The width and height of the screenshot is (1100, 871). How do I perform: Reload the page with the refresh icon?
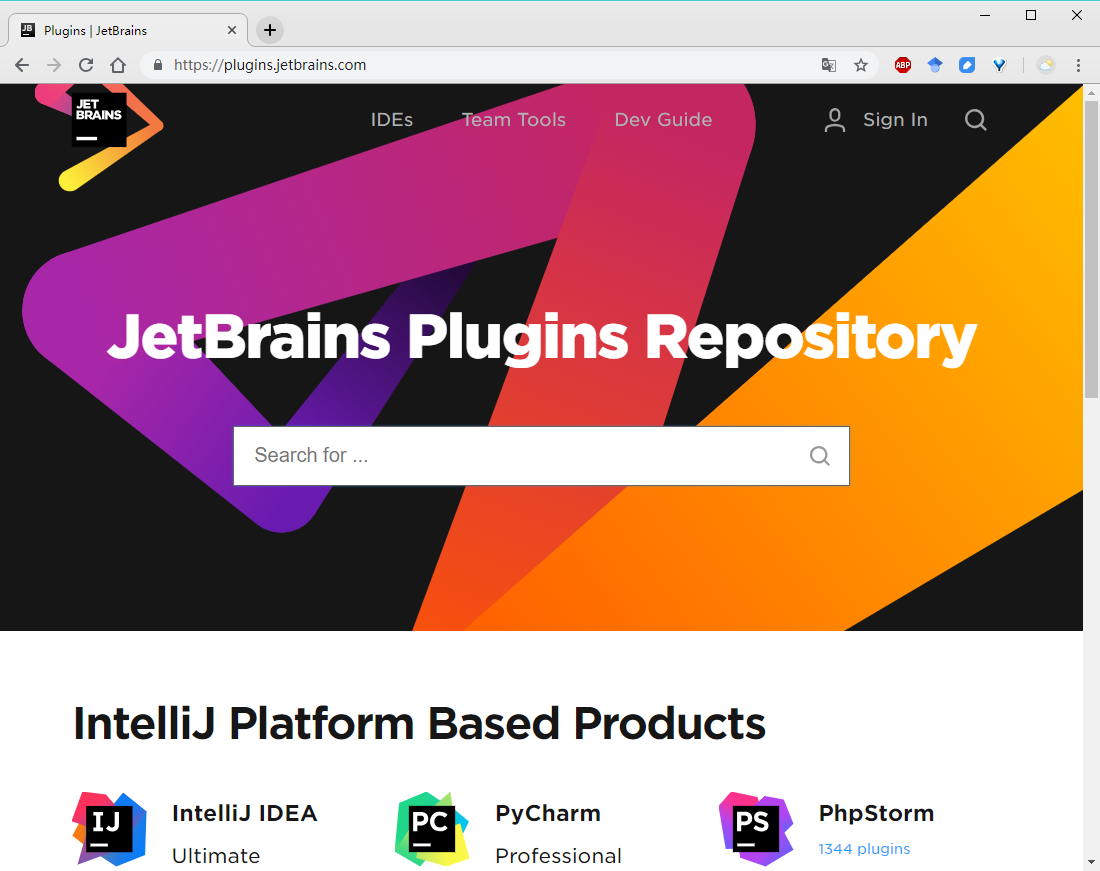(x=86, y=65)
